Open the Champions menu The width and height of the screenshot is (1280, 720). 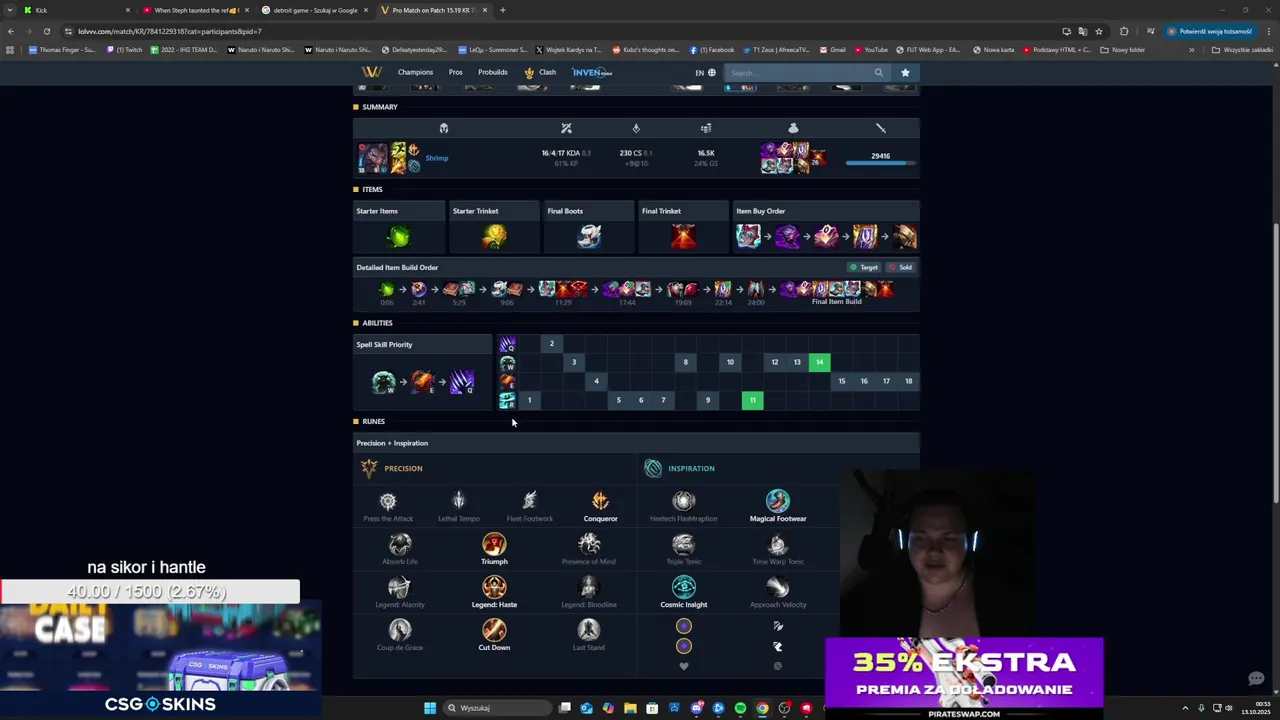pyautogui.click(x=415, y=72)
